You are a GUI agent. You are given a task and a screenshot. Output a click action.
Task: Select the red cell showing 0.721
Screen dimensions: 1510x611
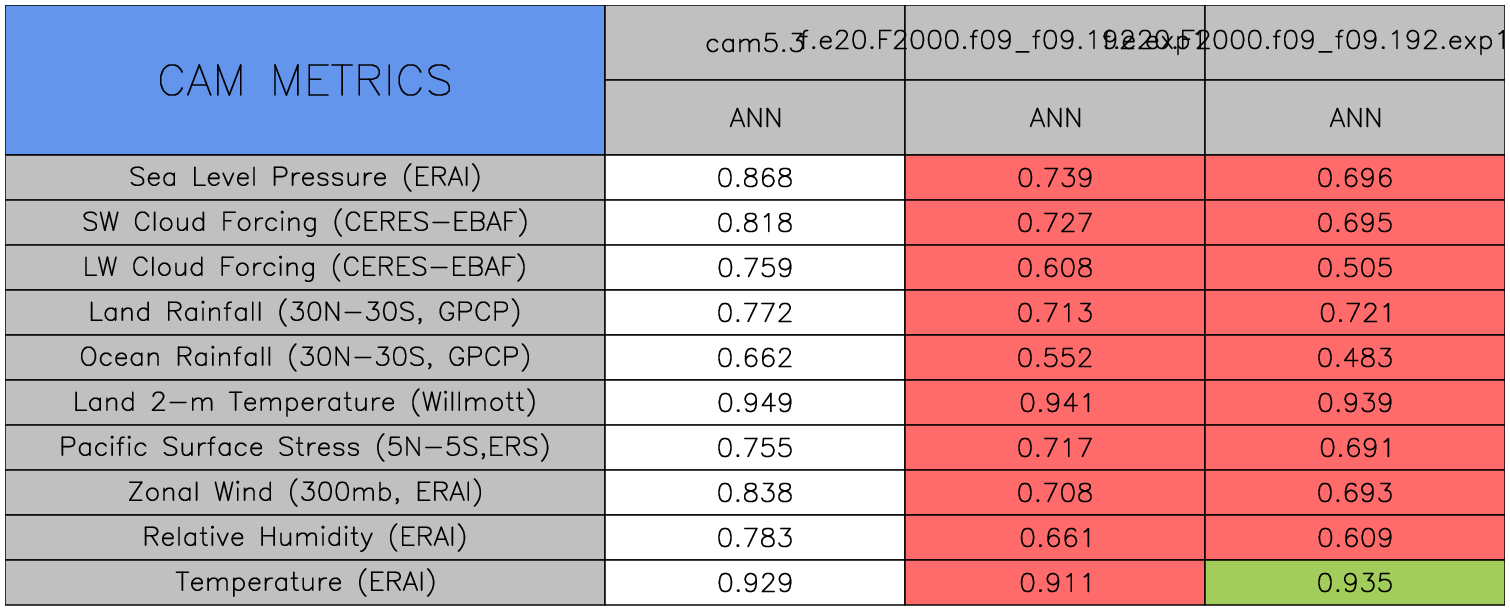point(1355,313)
